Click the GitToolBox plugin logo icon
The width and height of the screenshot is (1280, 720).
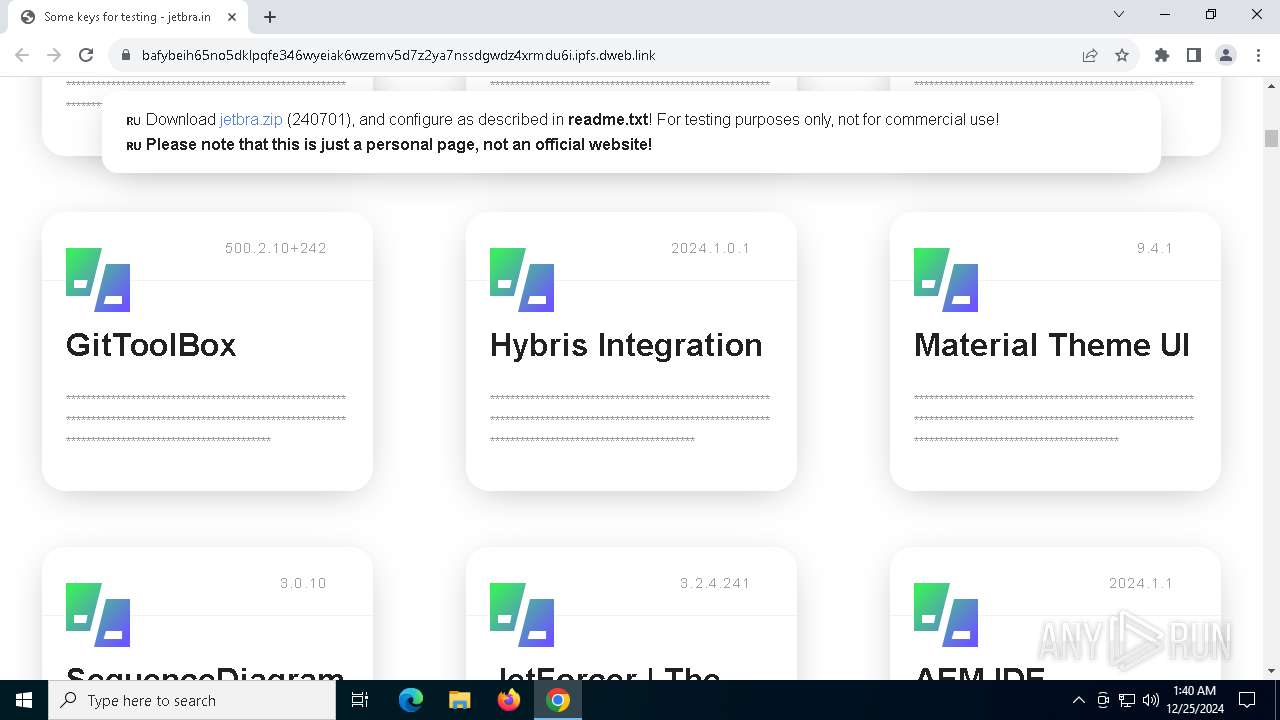pyautogui.click(x=98, y=280)
